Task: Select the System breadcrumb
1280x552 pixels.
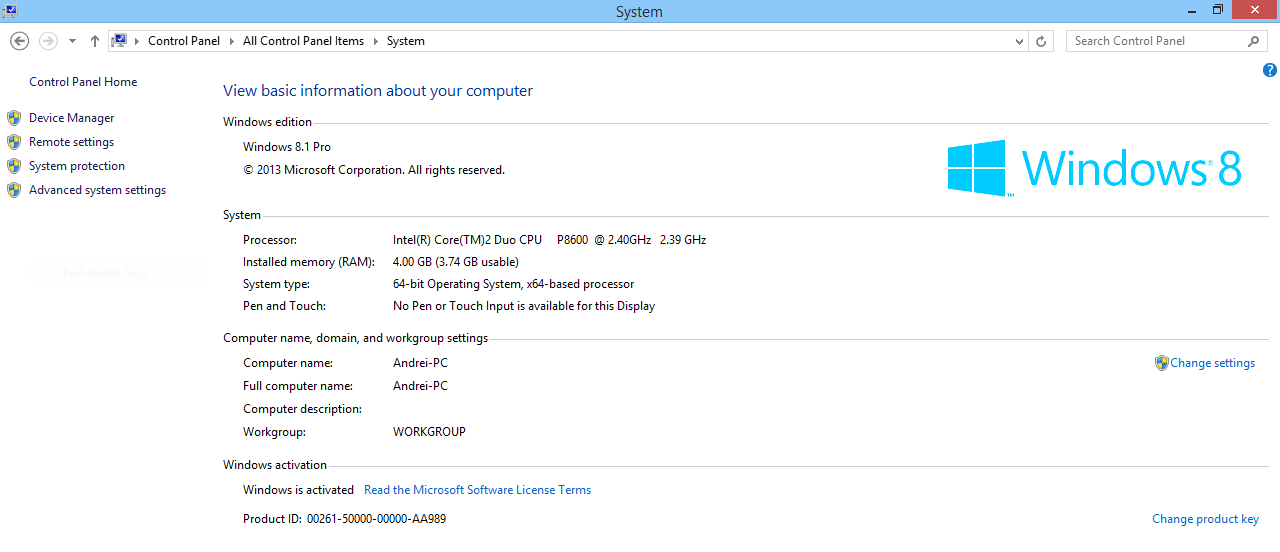Action: pos(405,41)
